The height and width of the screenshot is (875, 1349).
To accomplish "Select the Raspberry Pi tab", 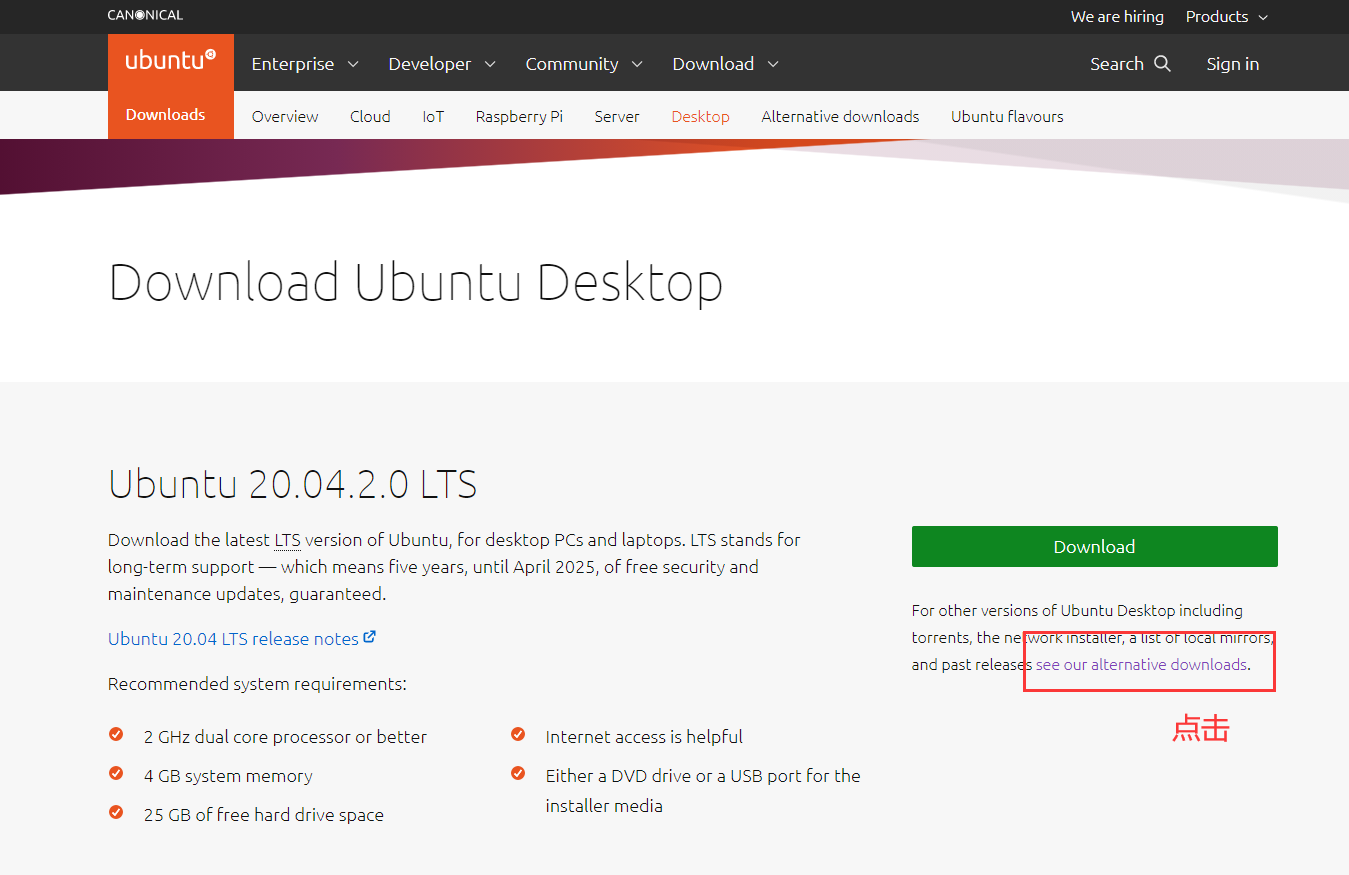I will 519,116.
